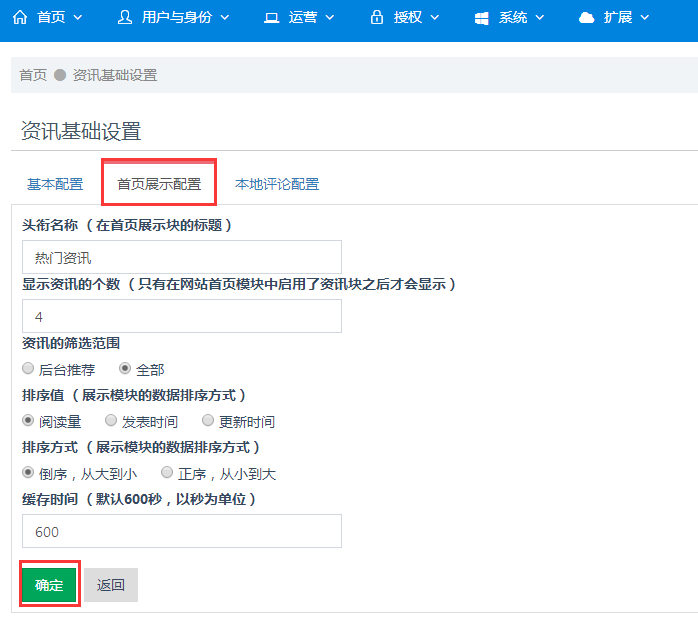Viewport: 698px width, 619px height.
Task: Select 阅读量 as sort value
Action: point(28,421)
